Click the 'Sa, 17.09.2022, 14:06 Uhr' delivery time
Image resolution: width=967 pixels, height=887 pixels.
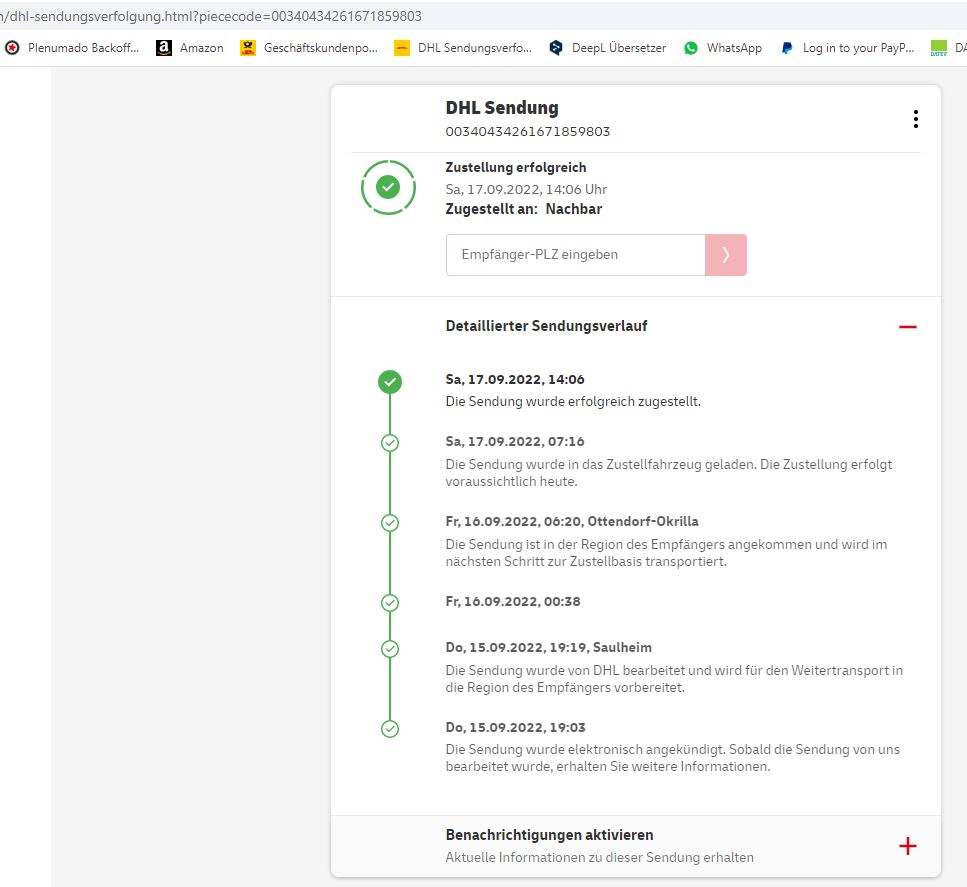[x=526, y=189]
